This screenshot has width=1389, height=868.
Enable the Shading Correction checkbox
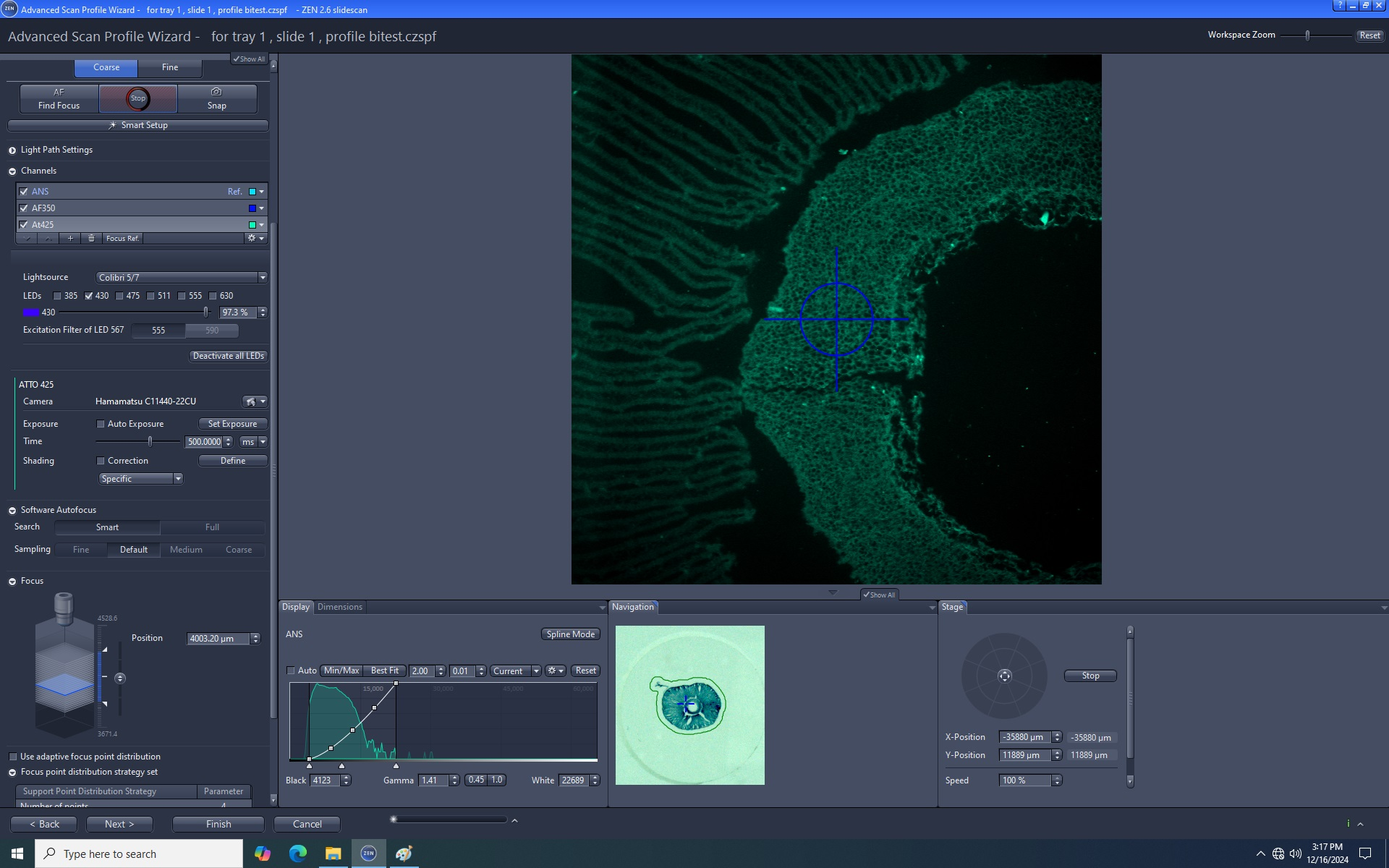(101, 461)
